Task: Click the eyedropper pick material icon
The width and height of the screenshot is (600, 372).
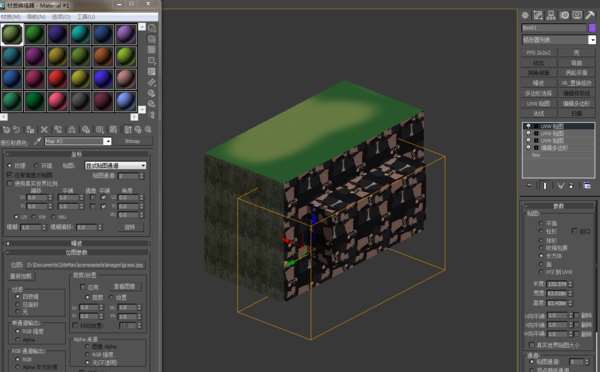Action: (x=37, y=142)
